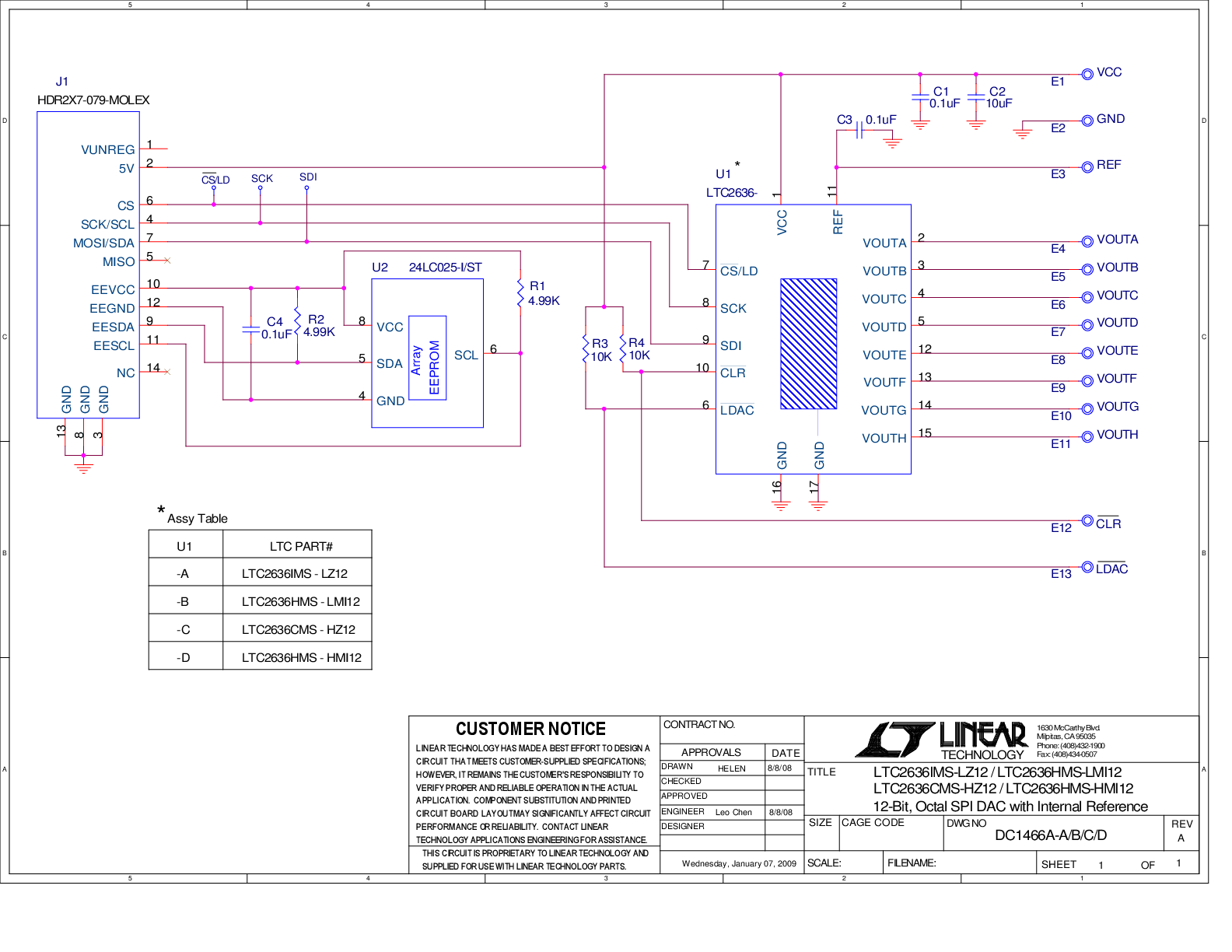
Task: Select the R3 10K resistor symbol
Action: [x=586, y=348]
